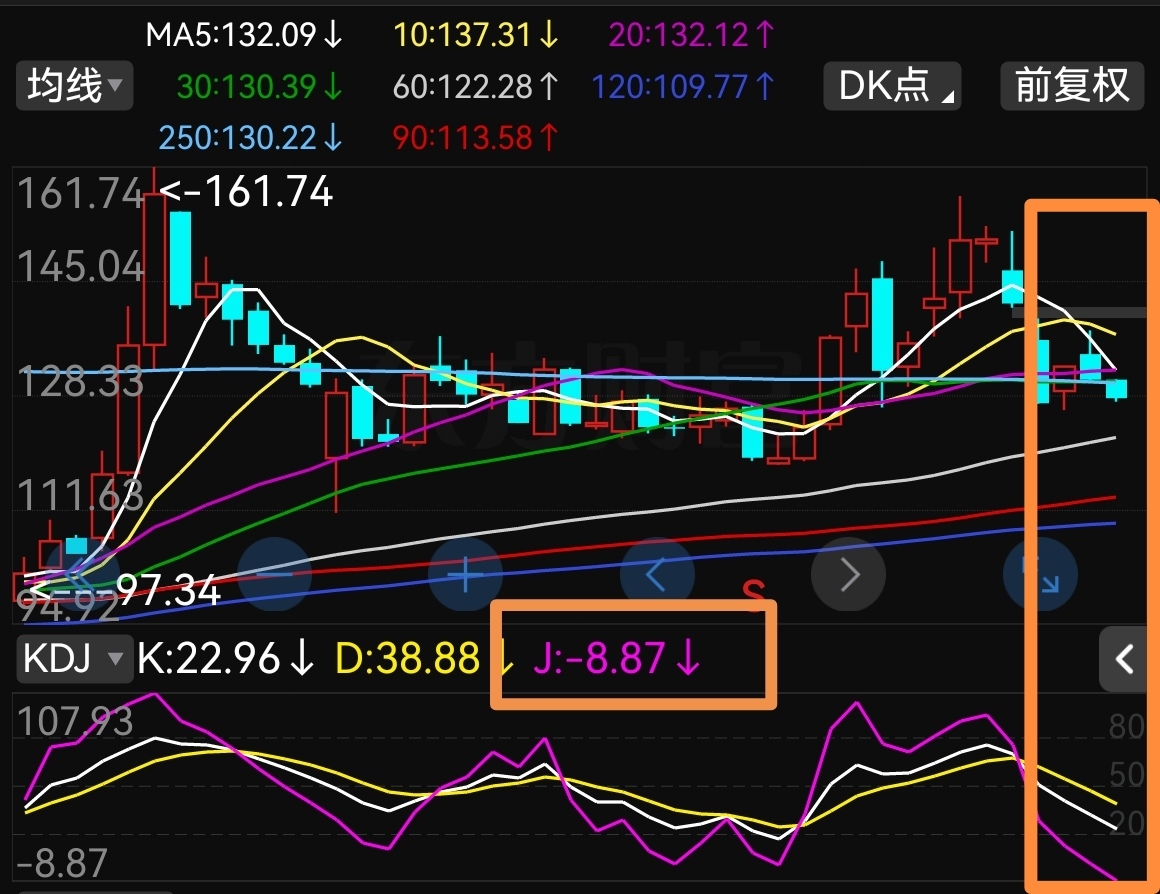Viewport: 1160px width, 894px height.
Task: Zoom out chart with minus button
Action: tap(274, 574)
